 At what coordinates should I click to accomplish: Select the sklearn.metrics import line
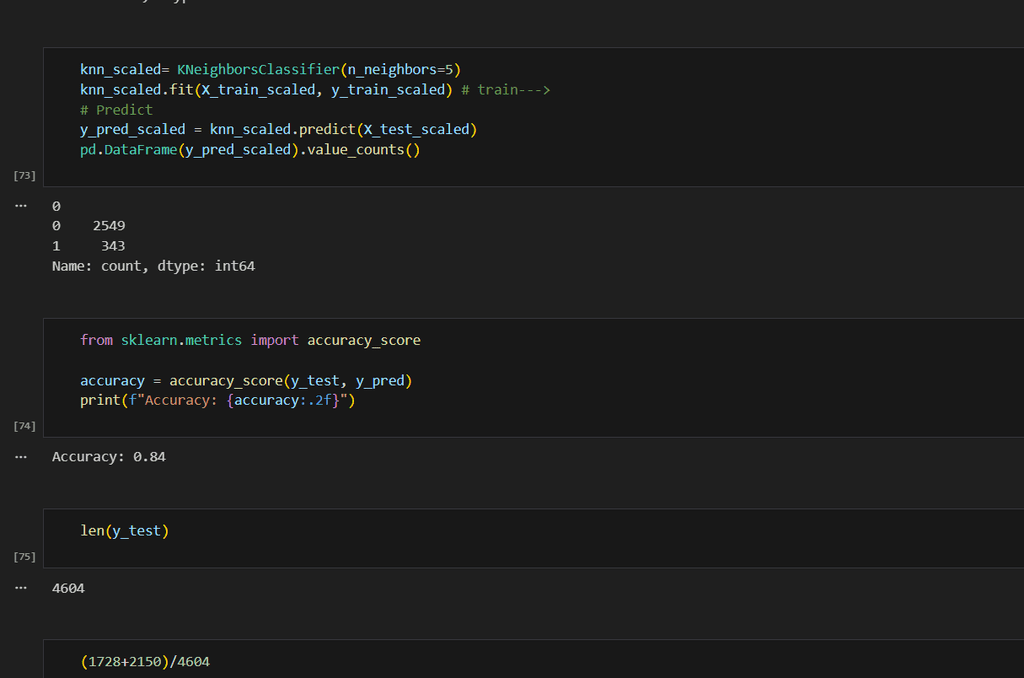click(250, 340)
